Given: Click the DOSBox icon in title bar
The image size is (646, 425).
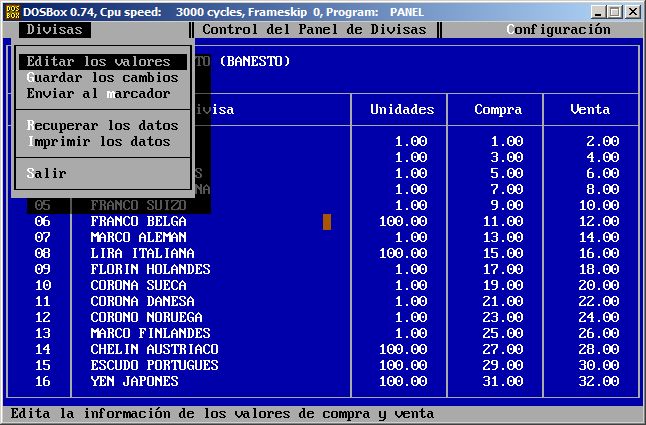Looking at the screenshot, I should [x=12, y=11].
